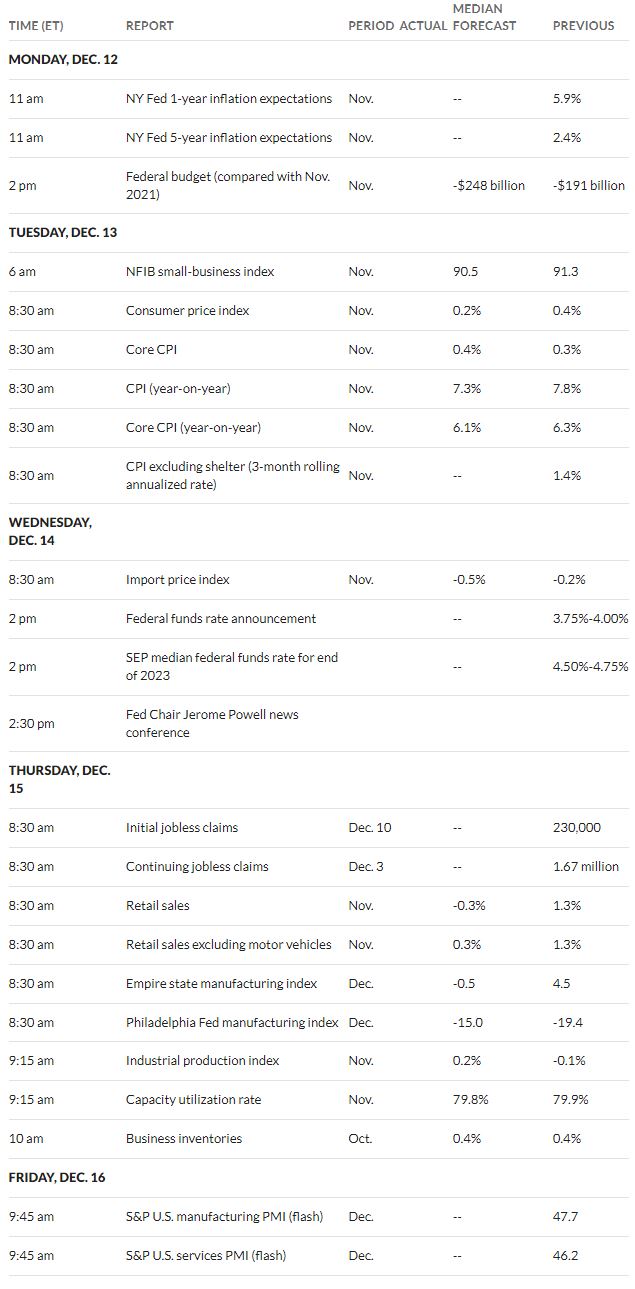Click the NFIB small-business index report

[x=200, y=272]
